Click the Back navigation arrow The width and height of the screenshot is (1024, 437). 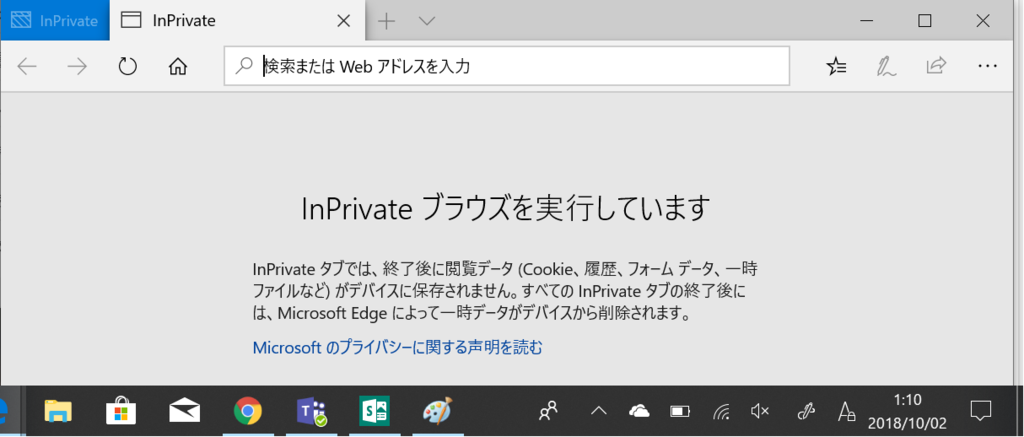pyautogui.click(x=27, y=66)
